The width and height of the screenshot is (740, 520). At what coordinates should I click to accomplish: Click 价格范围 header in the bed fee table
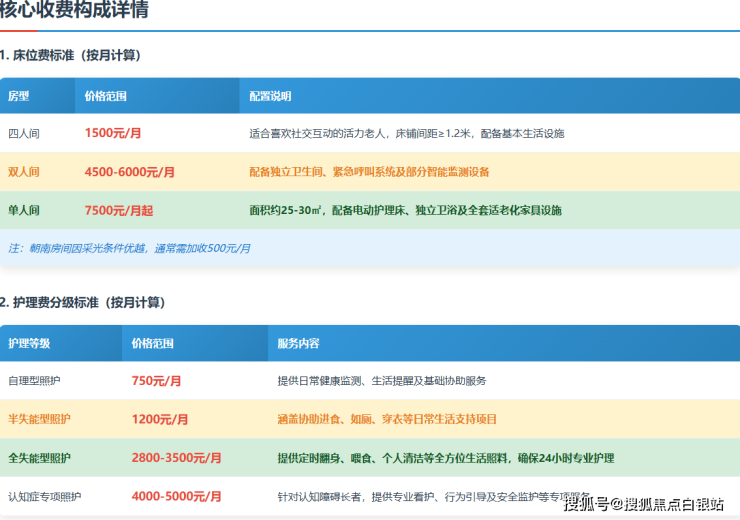coord(105,97)
